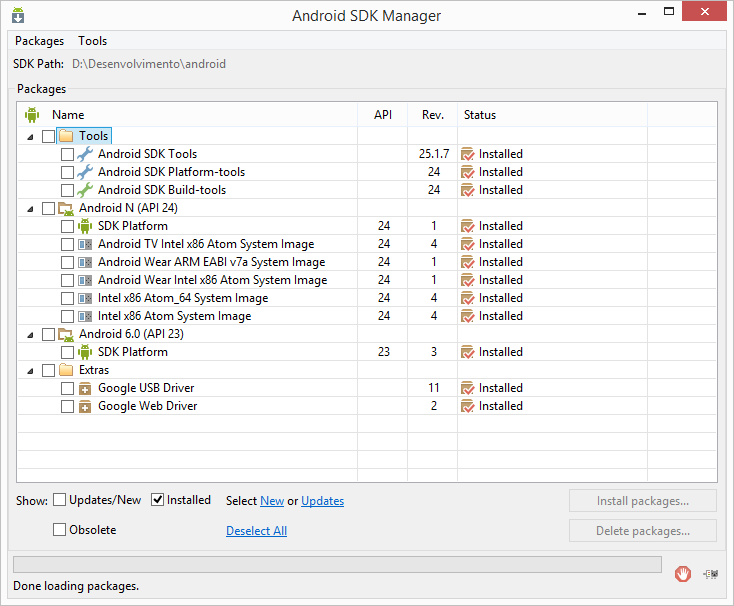Collapse the Tools tree group
Viewport: 734px width, 606px height.
click(29, 136)
